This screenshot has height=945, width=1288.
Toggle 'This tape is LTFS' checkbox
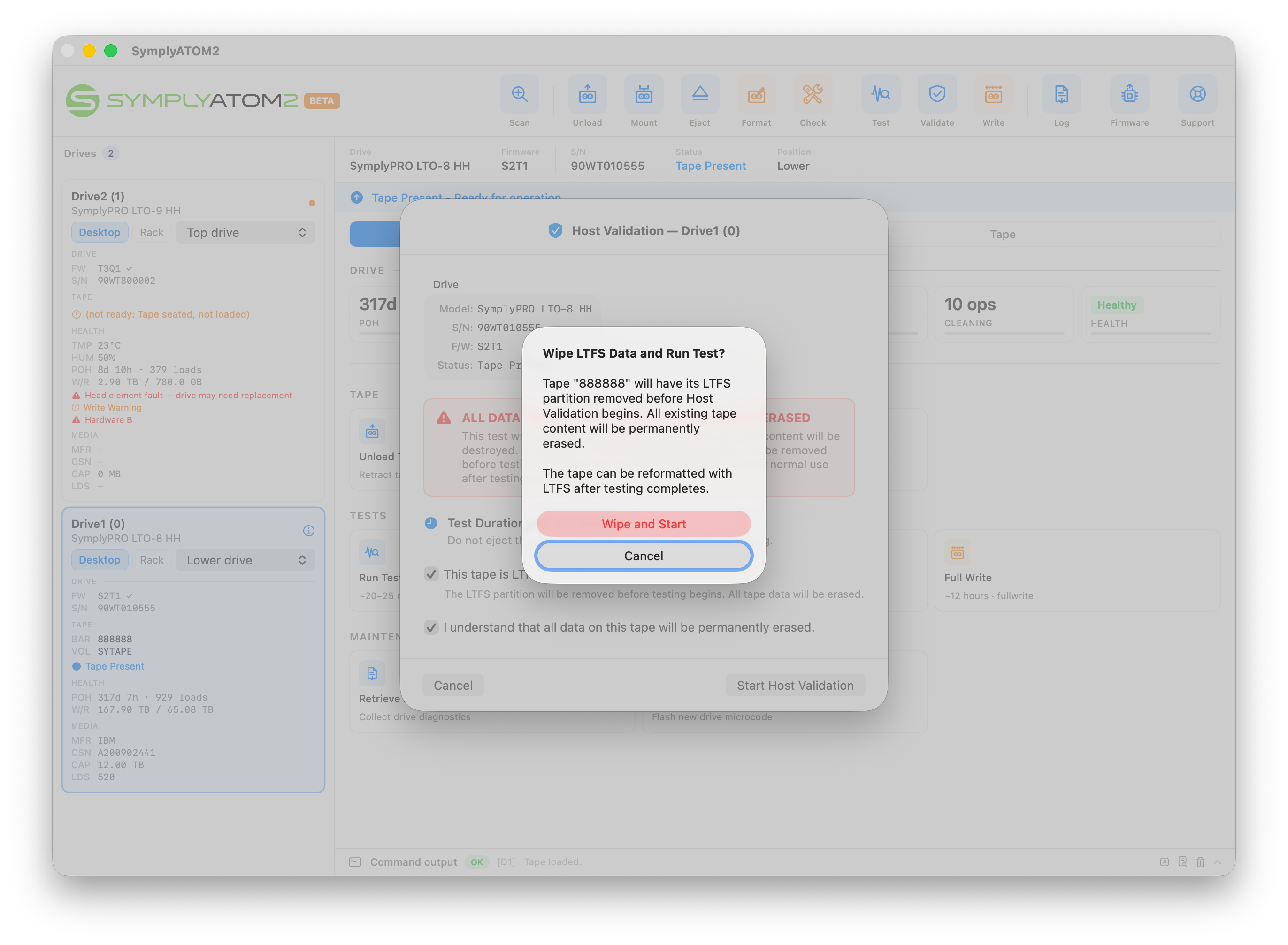431,574
